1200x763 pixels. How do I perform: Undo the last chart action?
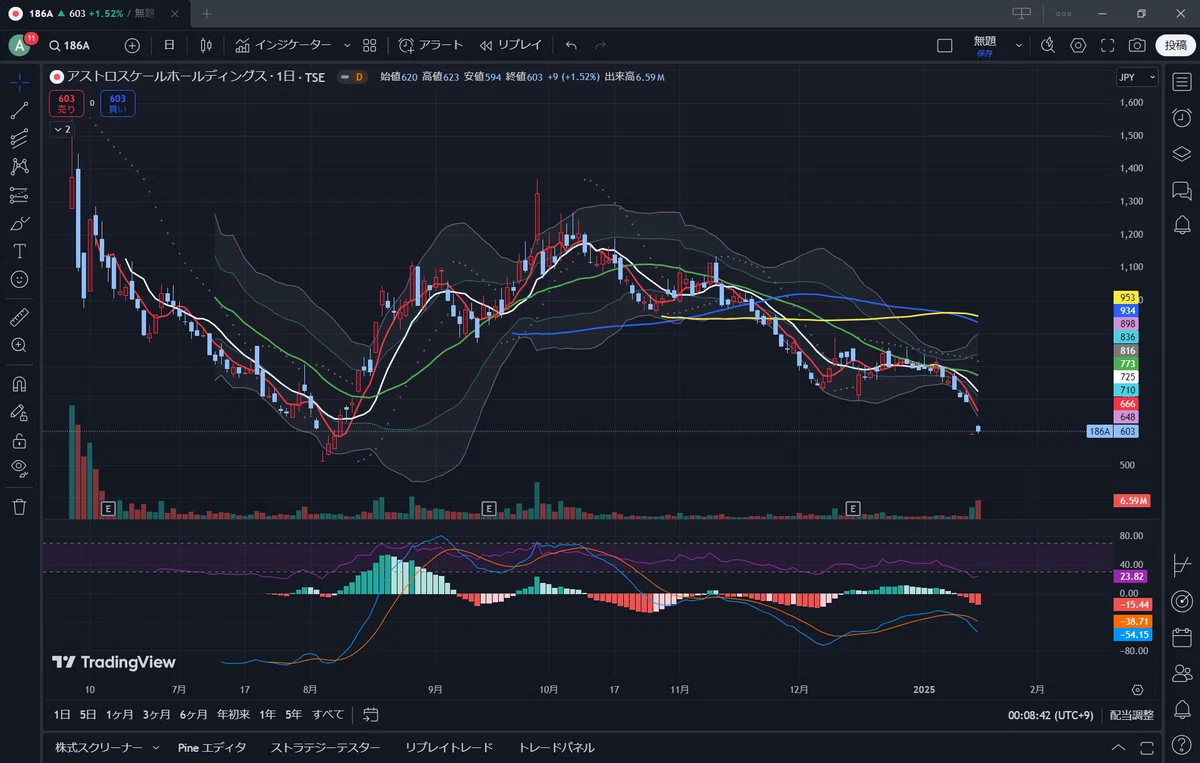pos(571,45)
